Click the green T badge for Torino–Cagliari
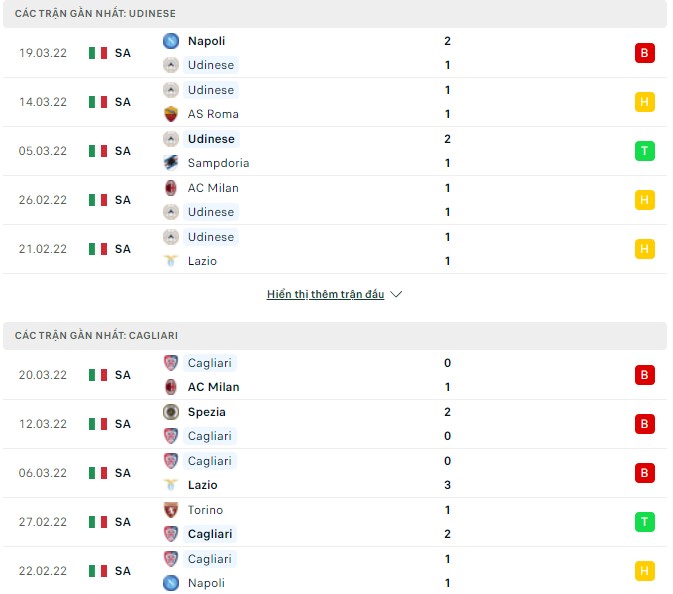Image resolution: width=673 pixels, height=594 pixels. pos(644,522)
